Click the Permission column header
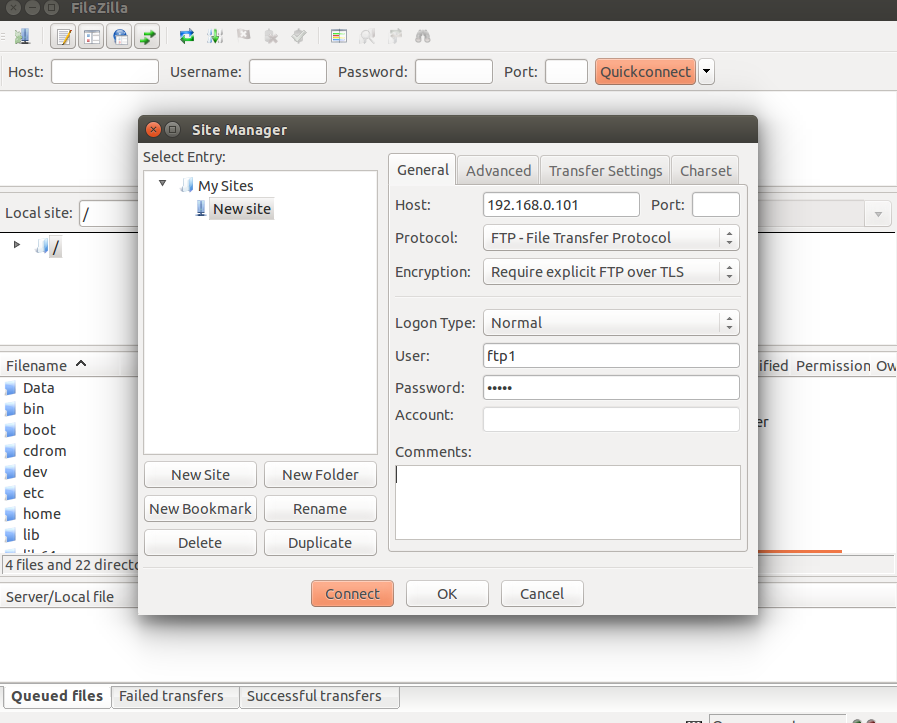897x723 pixels. click(x=833, y=366)
